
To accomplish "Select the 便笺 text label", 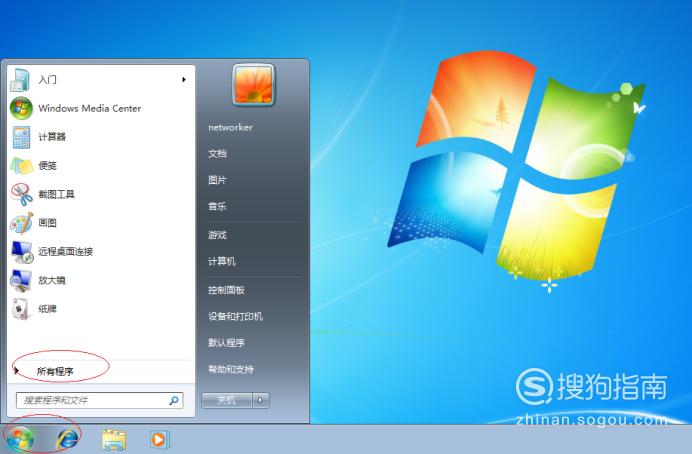I will point(47,165).
